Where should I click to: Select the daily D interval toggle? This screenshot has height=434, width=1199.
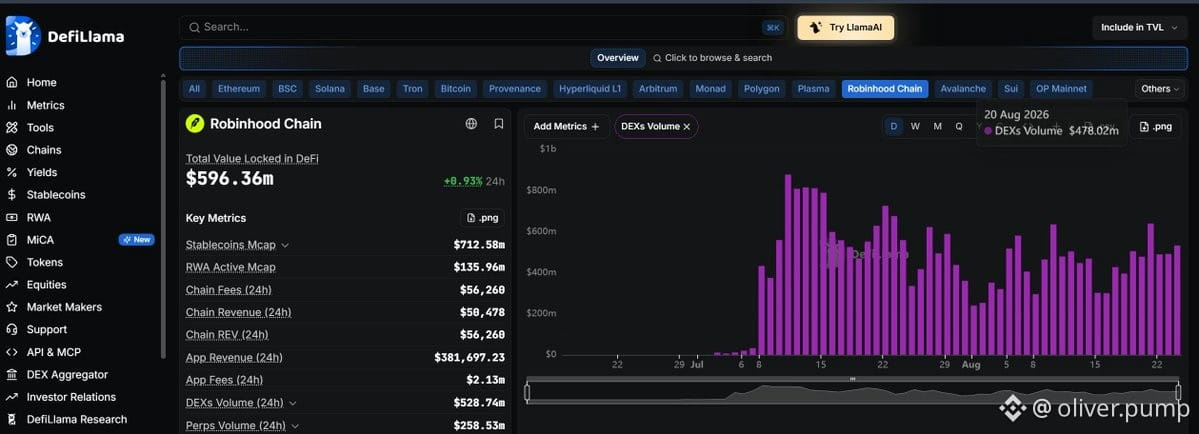click(894, 127)
